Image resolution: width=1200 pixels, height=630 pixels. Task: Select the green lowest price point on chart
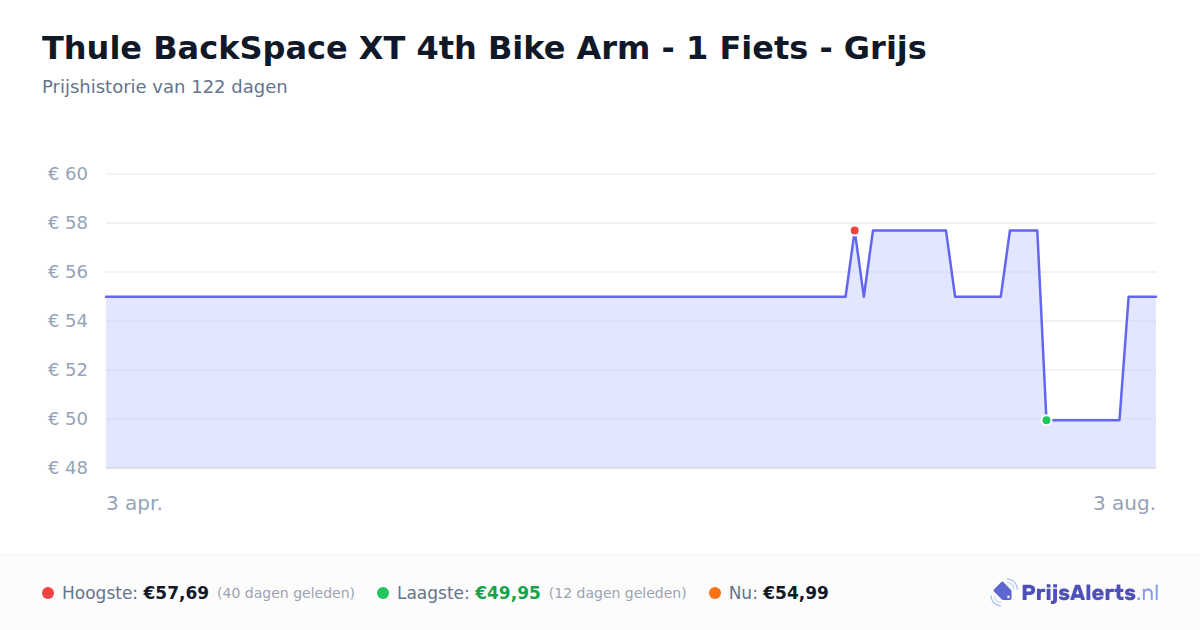coord(1046,420)
